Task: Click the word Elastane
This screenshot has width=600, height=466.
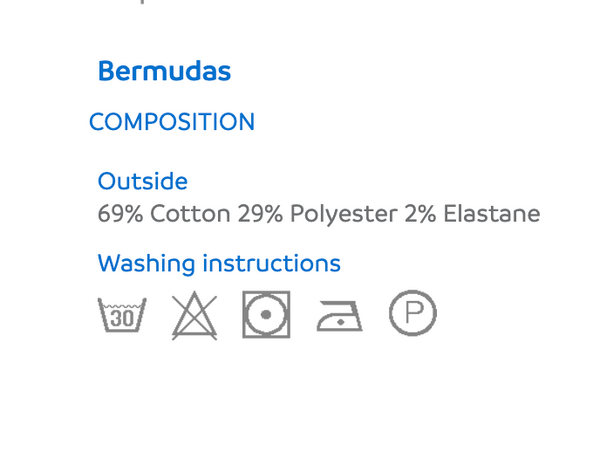Action: [492, 213]
